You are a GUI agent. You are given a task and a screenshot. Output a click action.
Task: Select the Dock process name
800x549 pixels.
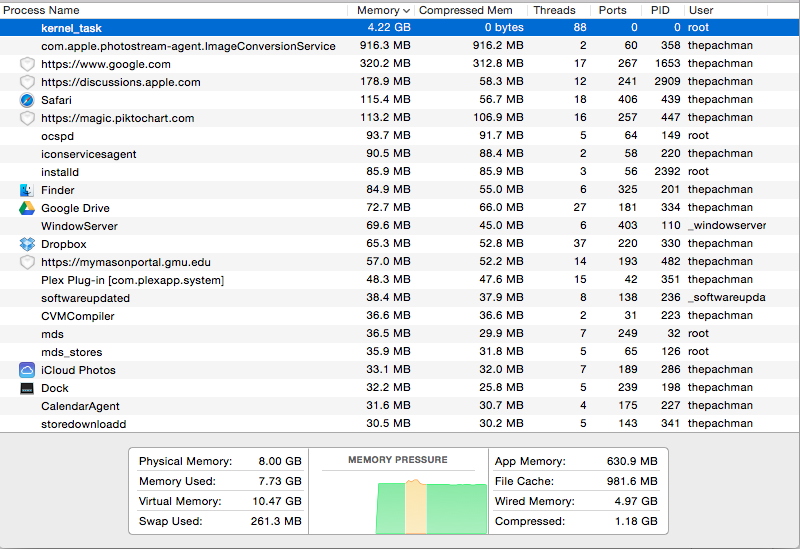tap(55, 388)
